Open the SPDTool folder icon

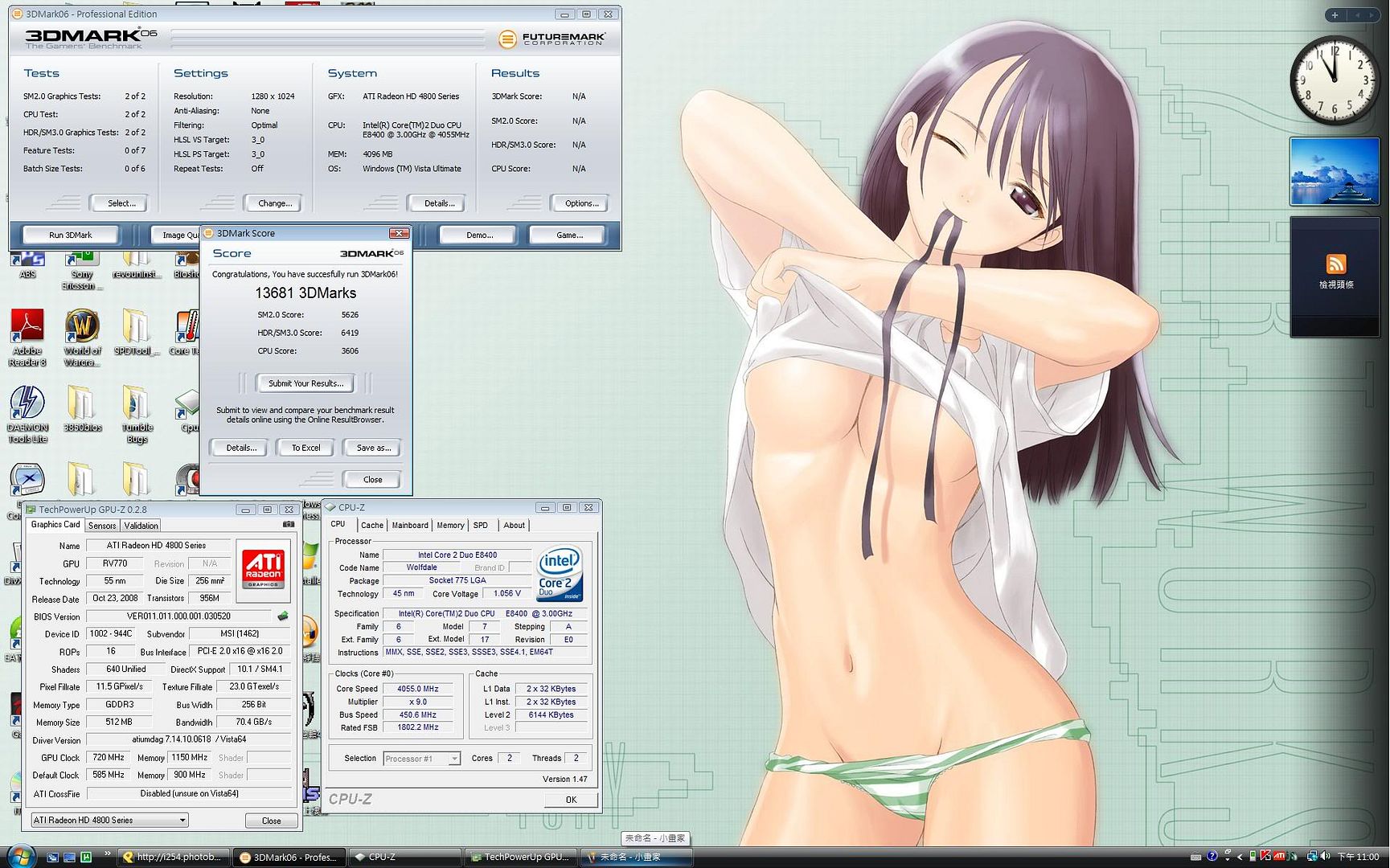click(x=137, y=332)
